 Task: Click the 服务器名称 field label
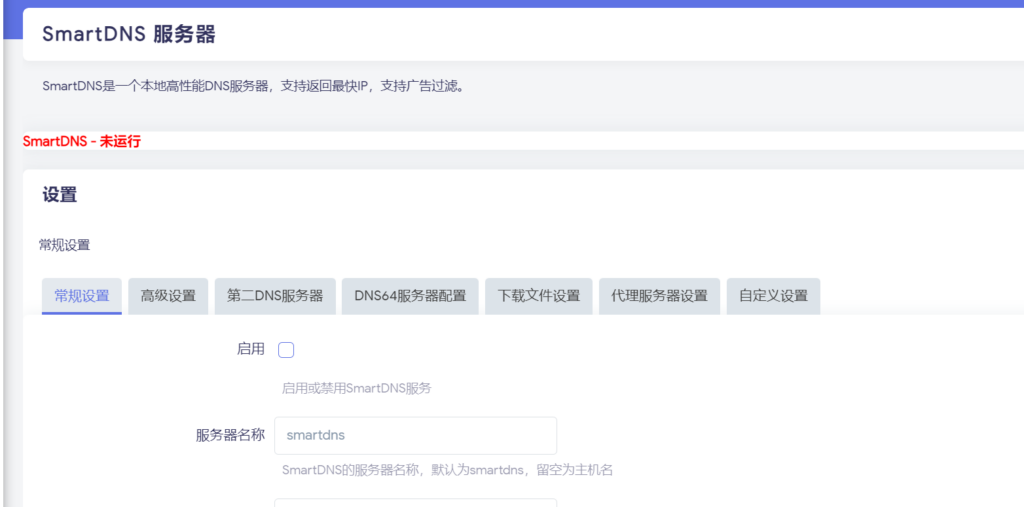231,436
